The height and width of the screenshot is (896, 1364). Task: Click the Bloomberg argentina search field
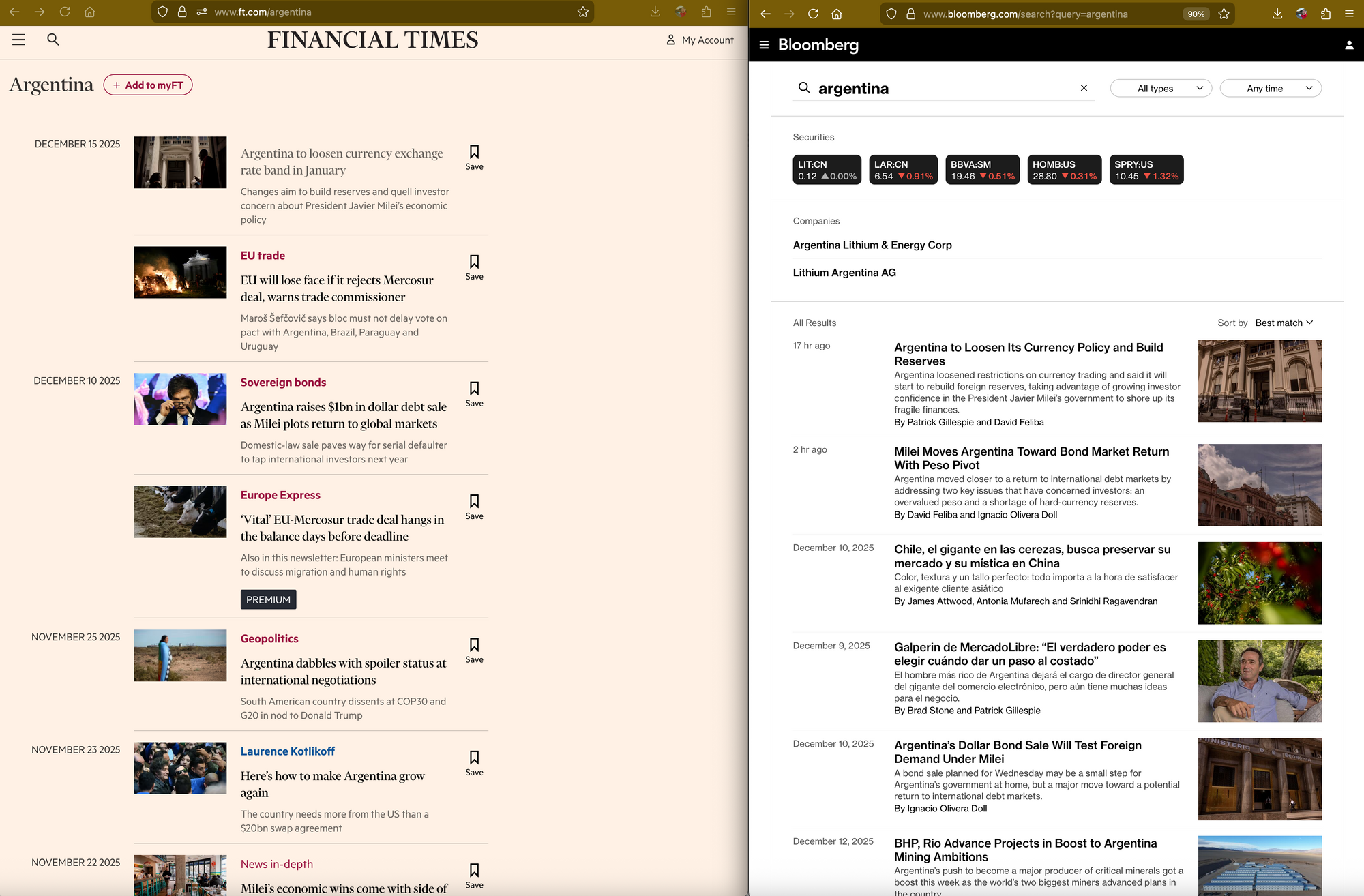pyautogui.click(x=941, y=89)
